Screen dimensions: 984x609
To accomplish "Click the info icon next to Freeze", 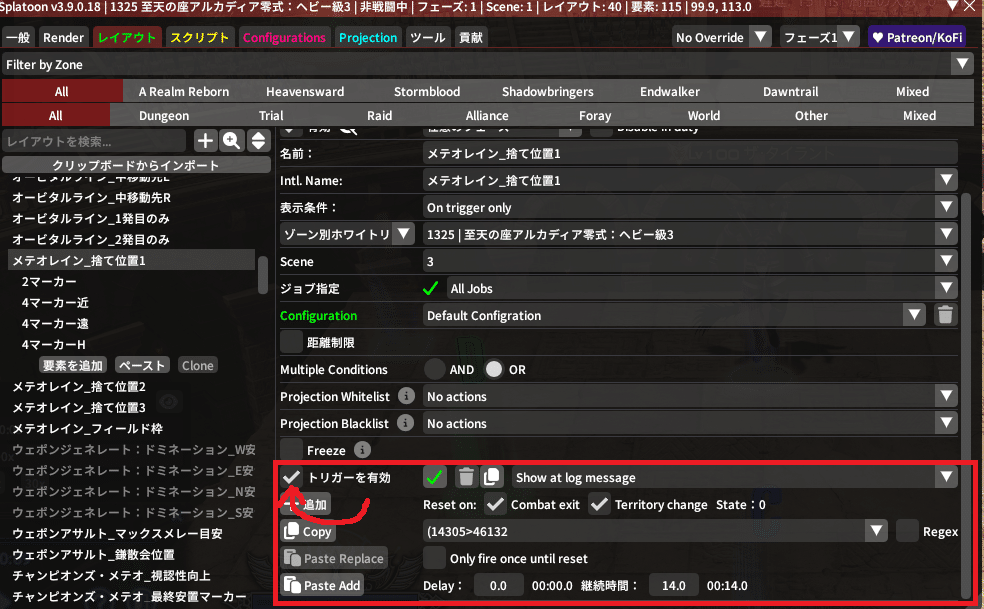I will tap(363, 450).
